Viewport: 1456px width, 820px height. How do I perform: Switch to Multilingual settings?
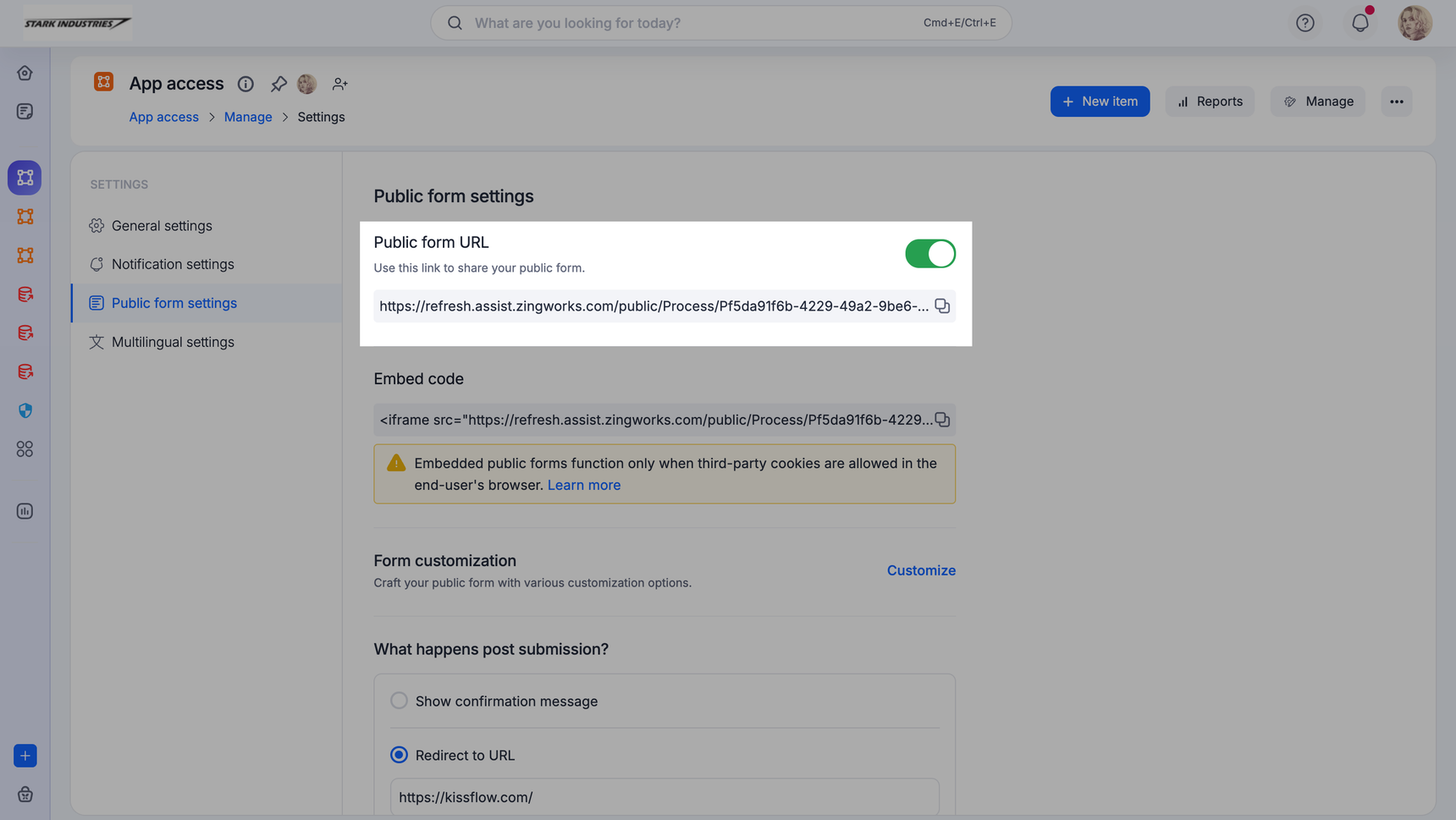click(173, 342)
